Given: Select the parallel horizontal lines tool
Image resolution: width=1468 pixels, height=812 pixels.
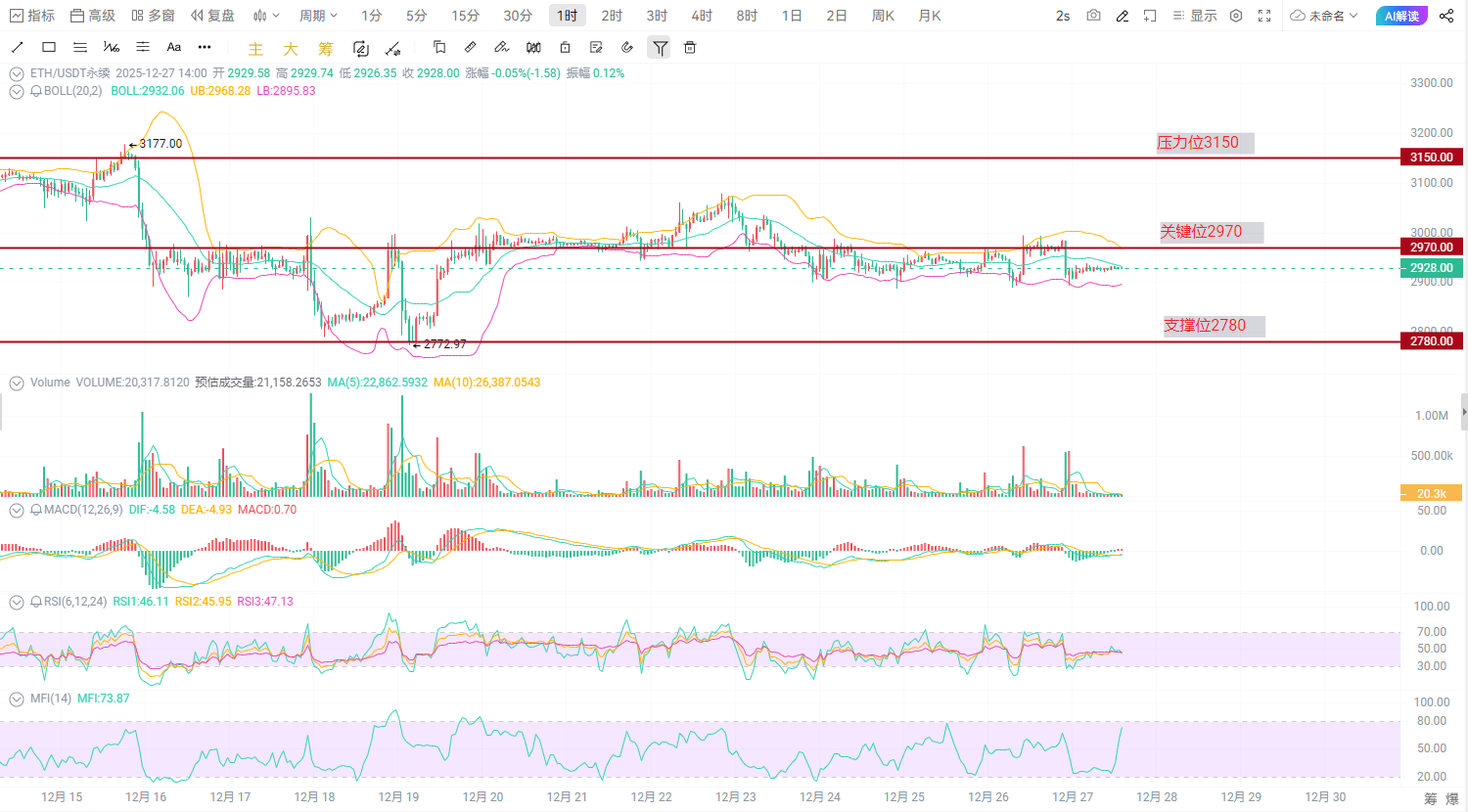Looking at the screenshot, I should coord(80,47).
